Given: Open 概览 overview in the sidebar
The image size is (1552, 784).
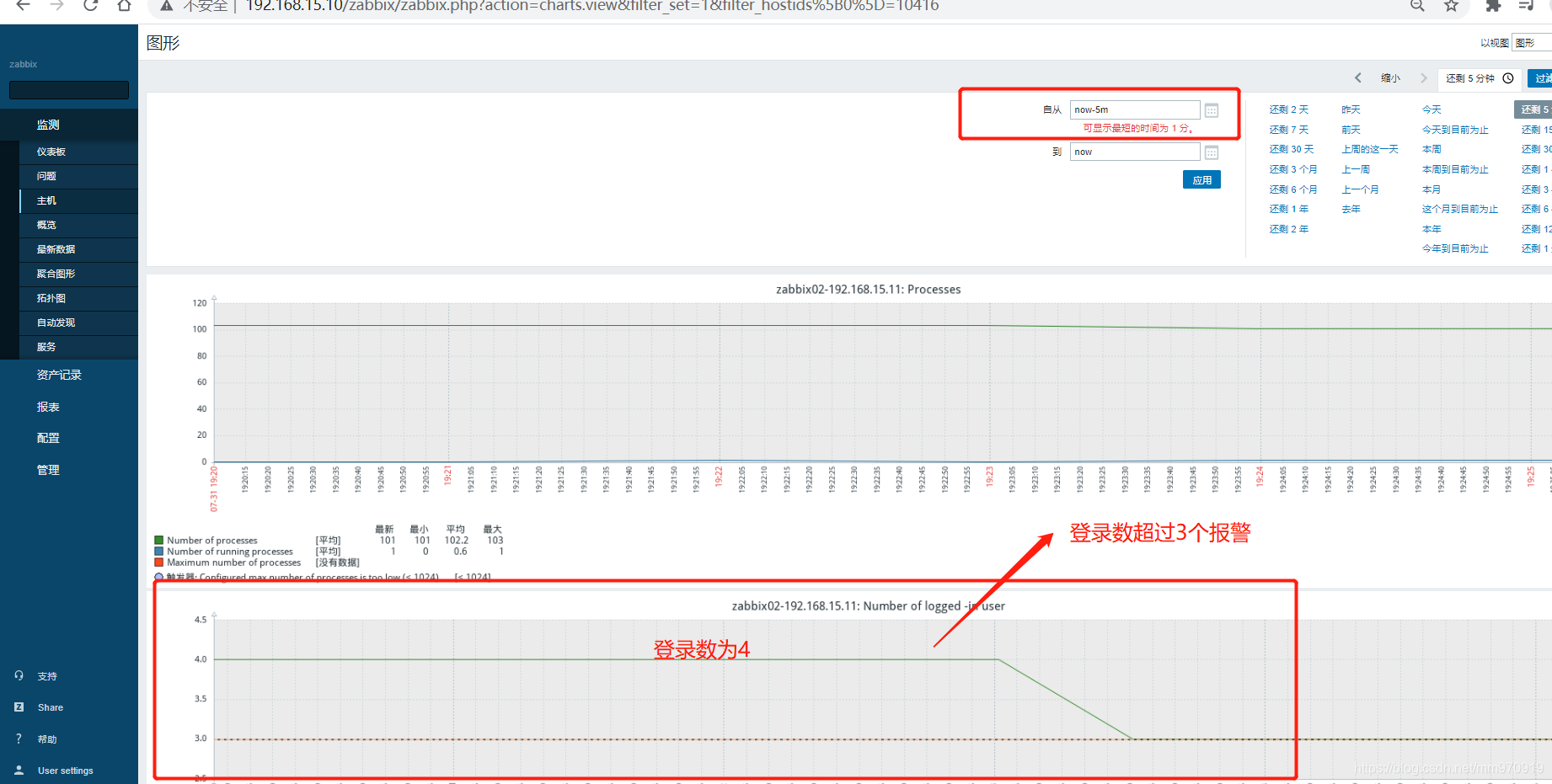Looking at the screenshot, I should [78, 226].
